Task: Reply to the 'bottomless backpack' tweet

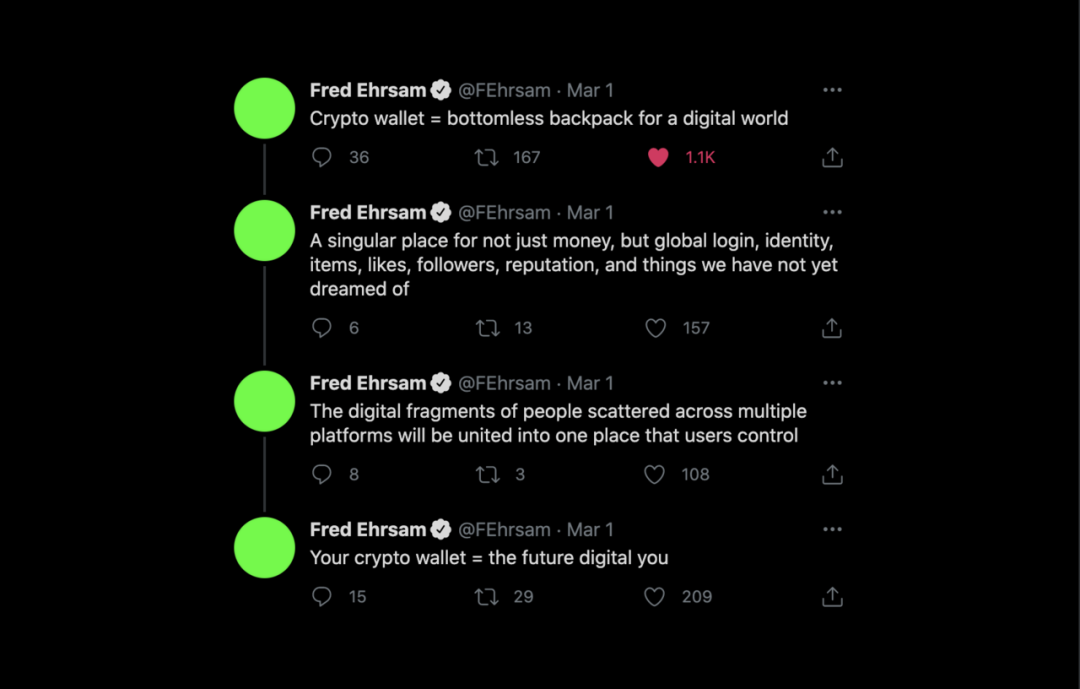Action: click(x=322, y=157)
